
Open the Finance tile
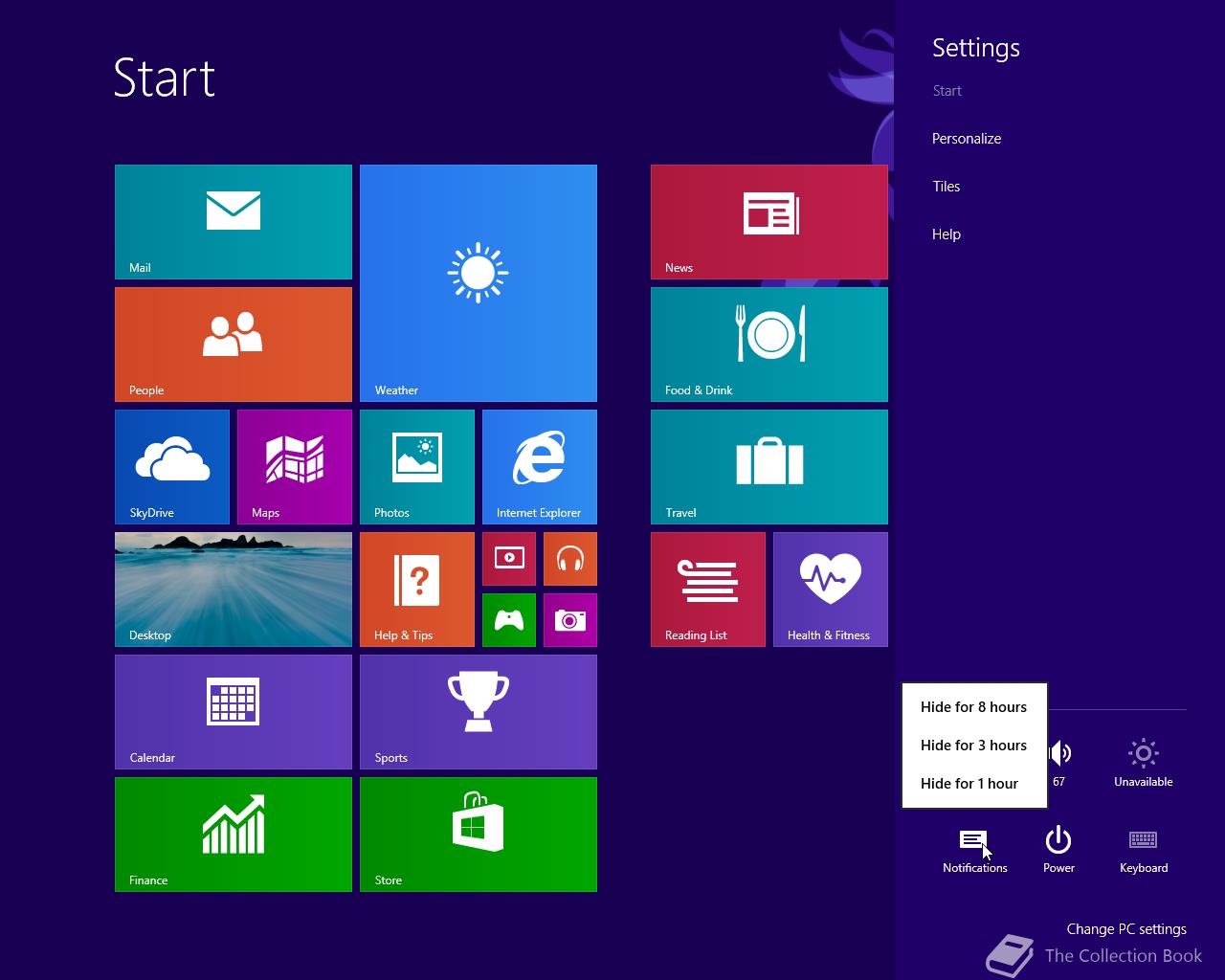click(x=234, y=835)
